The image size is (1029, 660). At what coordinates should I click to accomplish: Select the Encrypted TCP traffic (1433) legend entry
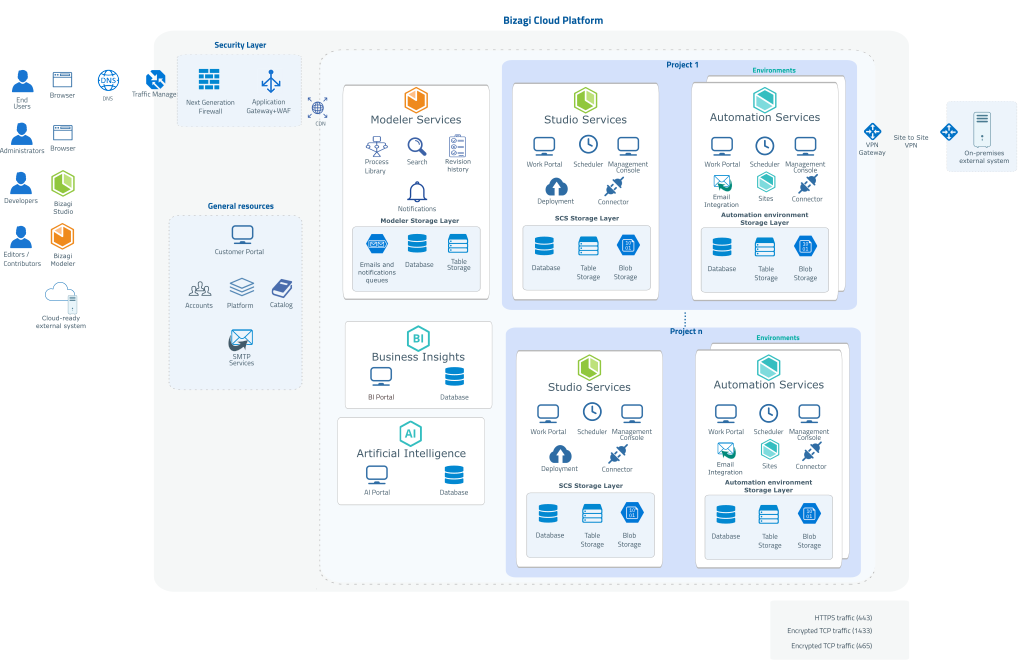tap(830, 630)
